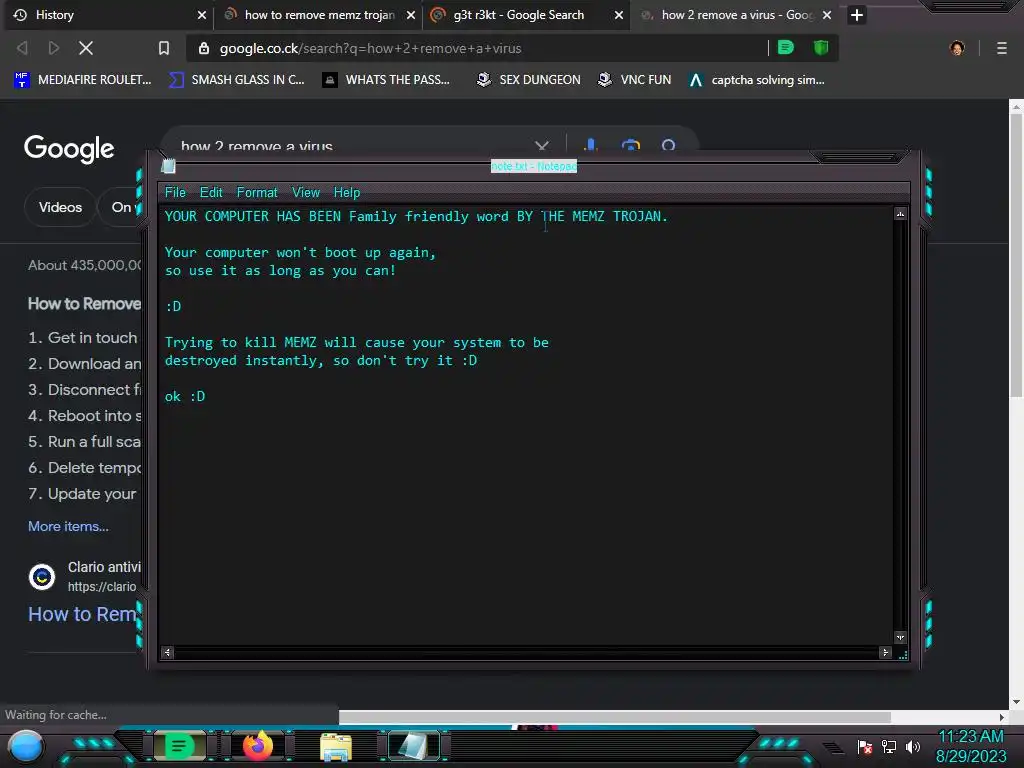Filter results by Videos
This screenshot has height=768, width=1024.
[60, 207]
